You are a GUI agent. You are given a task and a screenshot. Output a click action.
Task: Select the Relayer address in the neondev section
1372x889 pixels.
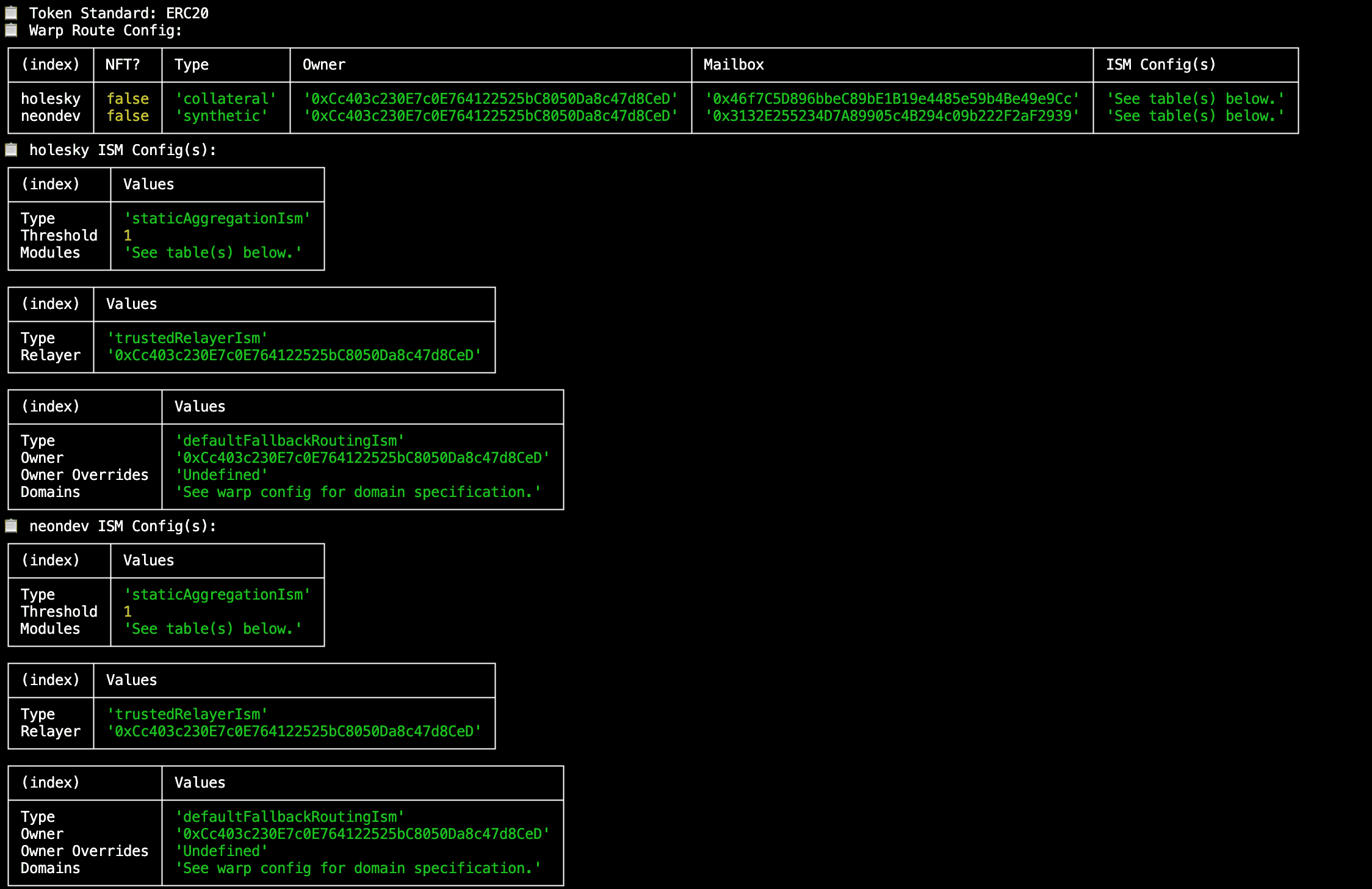point(294,731)
